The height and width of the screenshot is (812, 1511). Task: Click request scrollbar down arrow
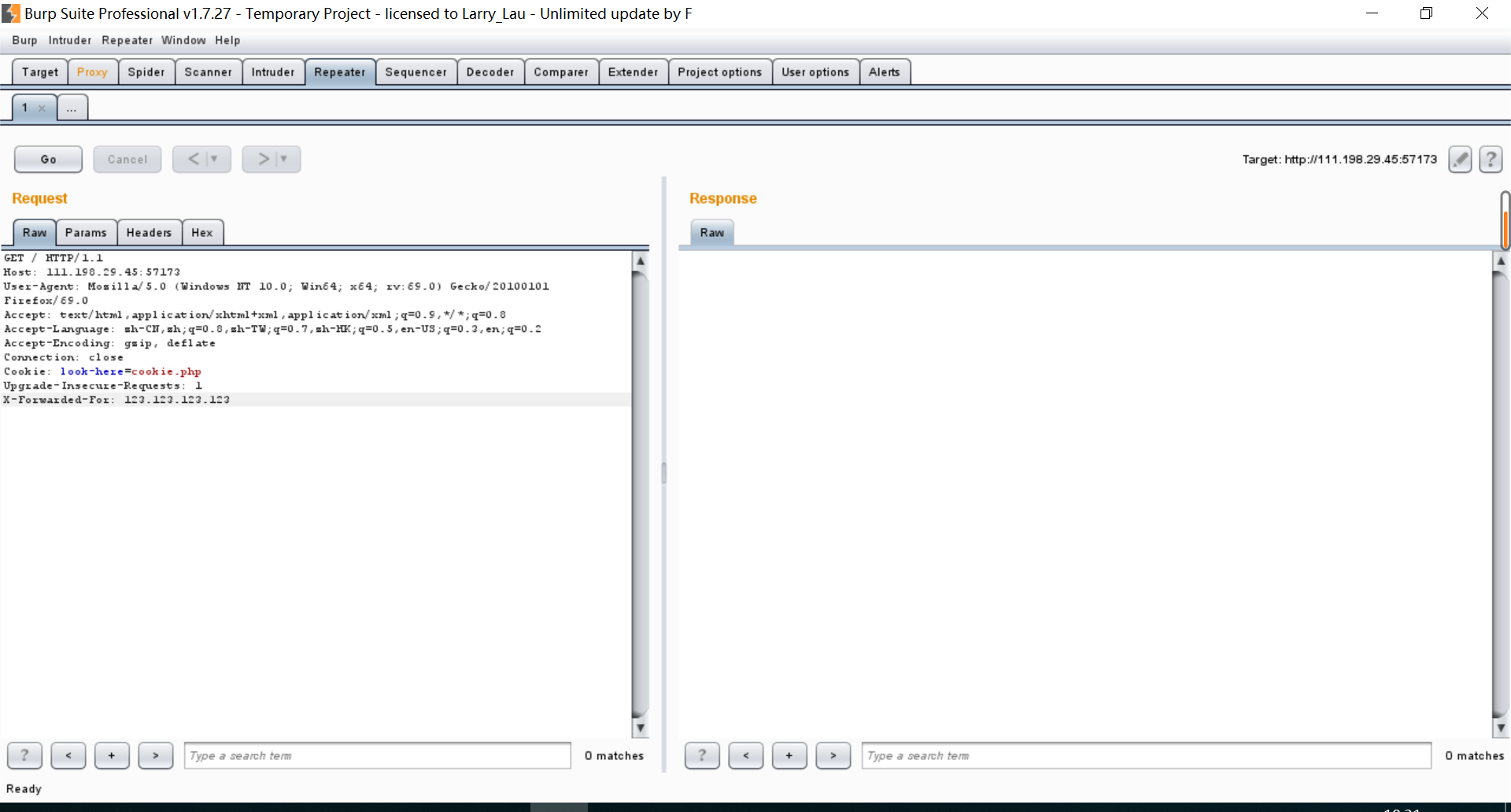641,728
